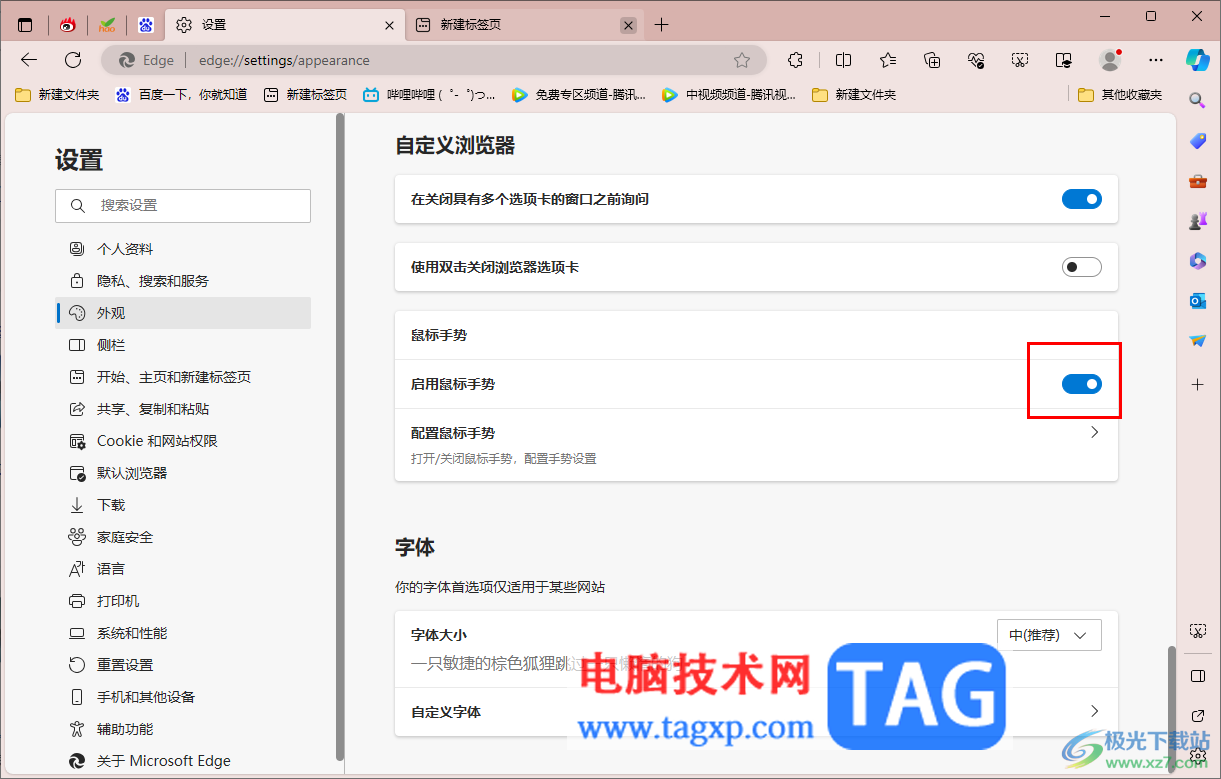Open the Favorites star icon
1221x779 pixels.
coord(883,60)
